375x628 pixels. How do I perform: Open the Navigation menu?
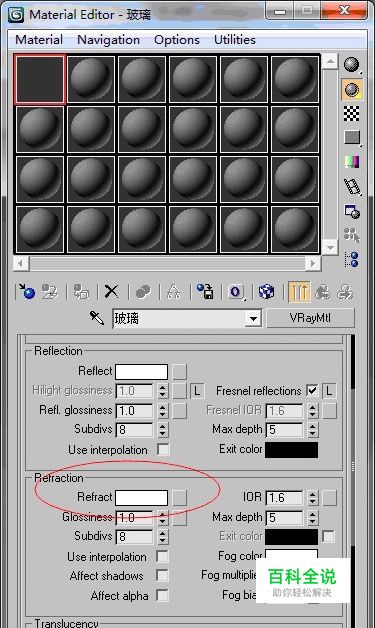pos(108,40)
